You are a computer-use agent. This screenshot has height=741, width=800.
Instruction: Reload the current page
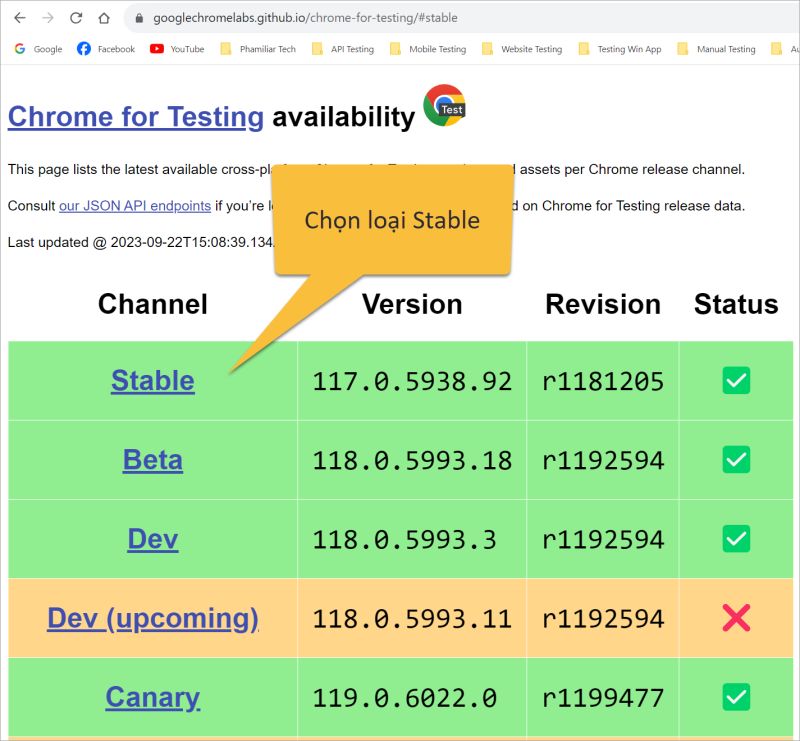76,17
